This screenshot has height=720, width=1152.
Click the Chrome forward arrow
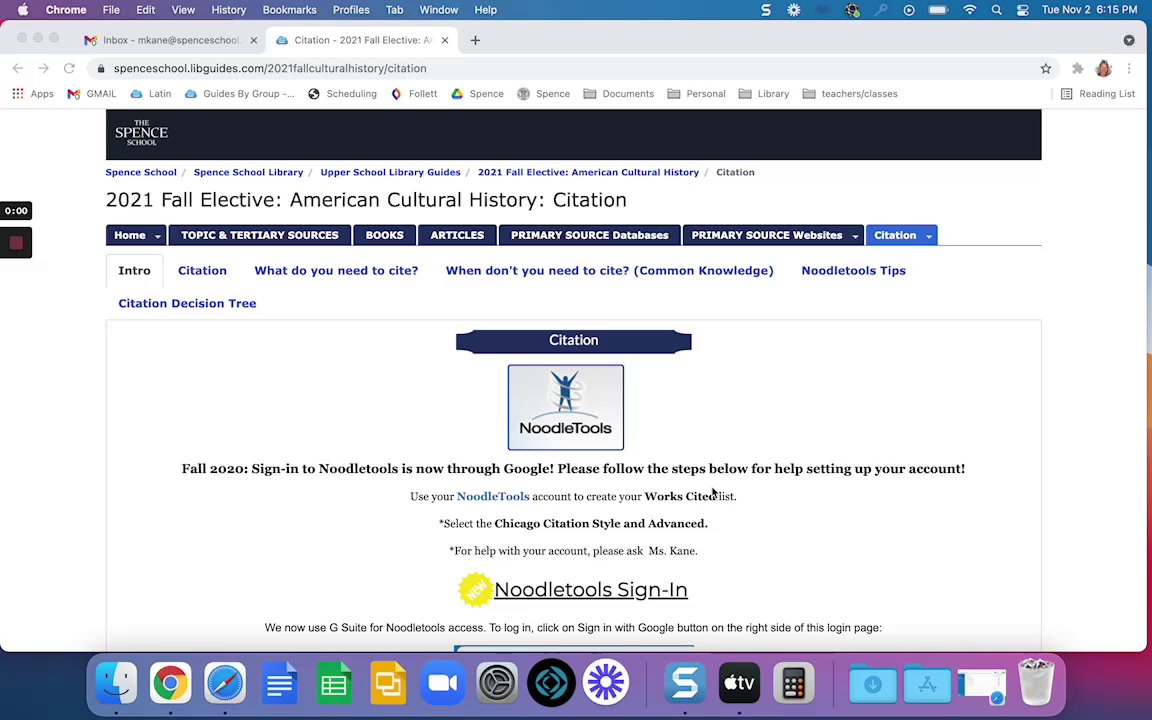pos(43,68)
